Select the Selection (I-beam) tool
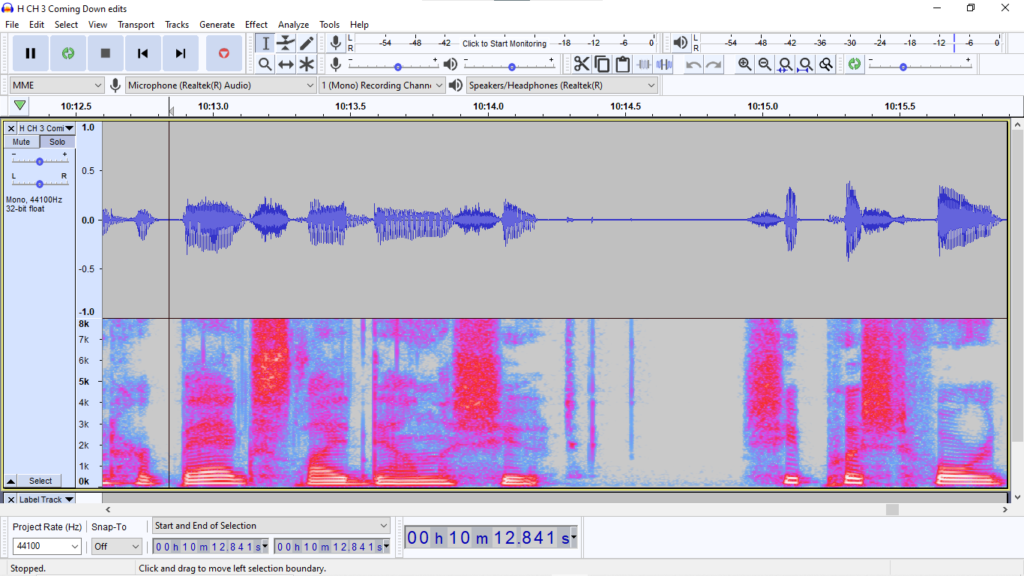The height and width of the screenshot is (576, 1024). (x=264, y=43)
